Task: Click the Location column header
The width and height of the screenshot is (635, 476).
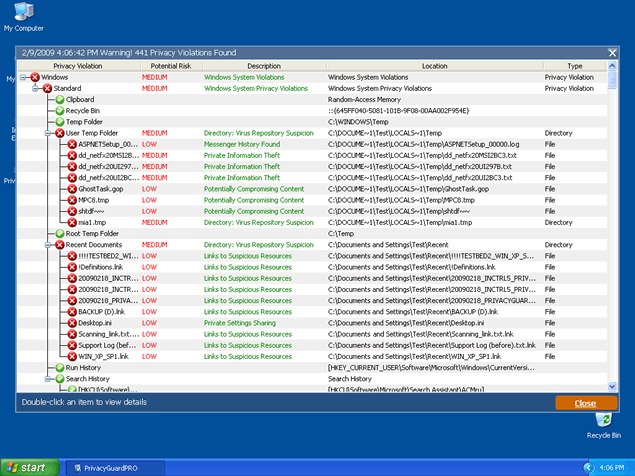Action: point(434,65)
